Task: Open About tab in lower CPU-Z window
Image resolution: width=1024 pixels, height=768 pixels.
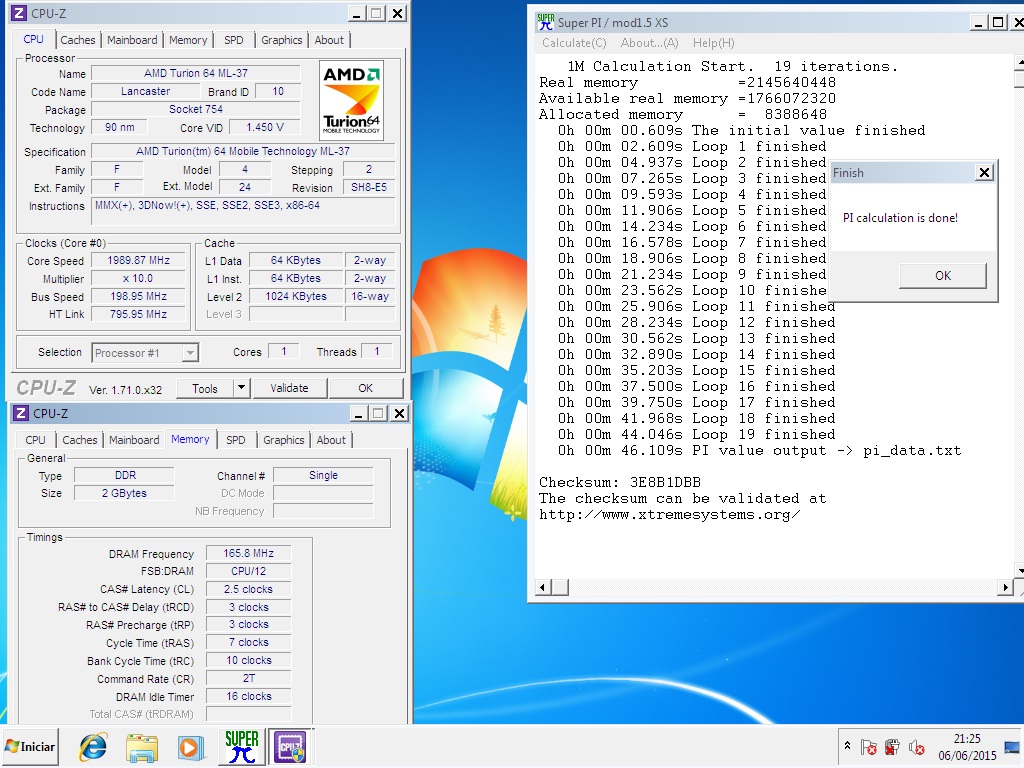Action: pos(330,440)
